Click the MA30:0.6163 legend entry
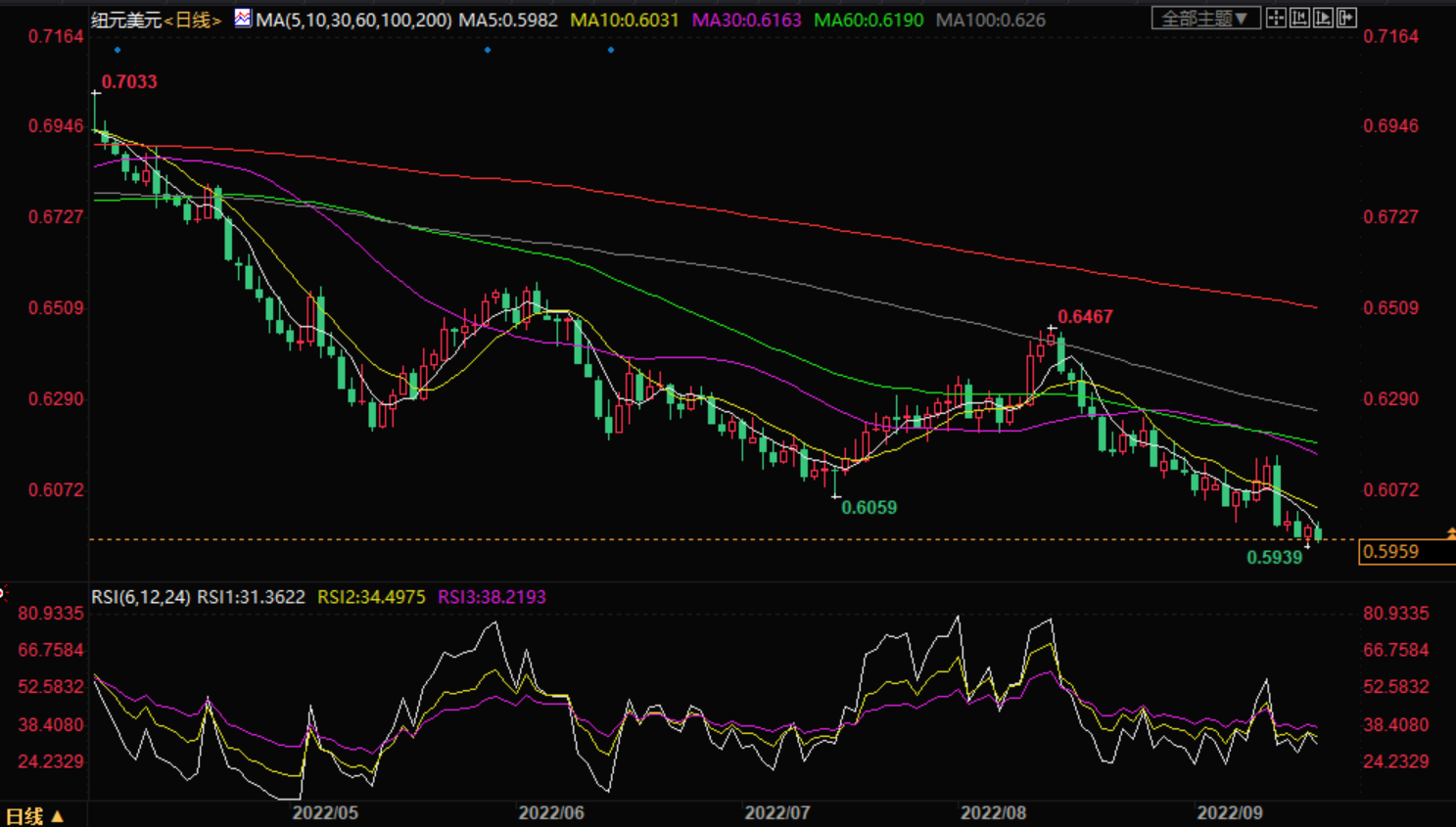This screenshot has height=827, width=1456. 746,20
